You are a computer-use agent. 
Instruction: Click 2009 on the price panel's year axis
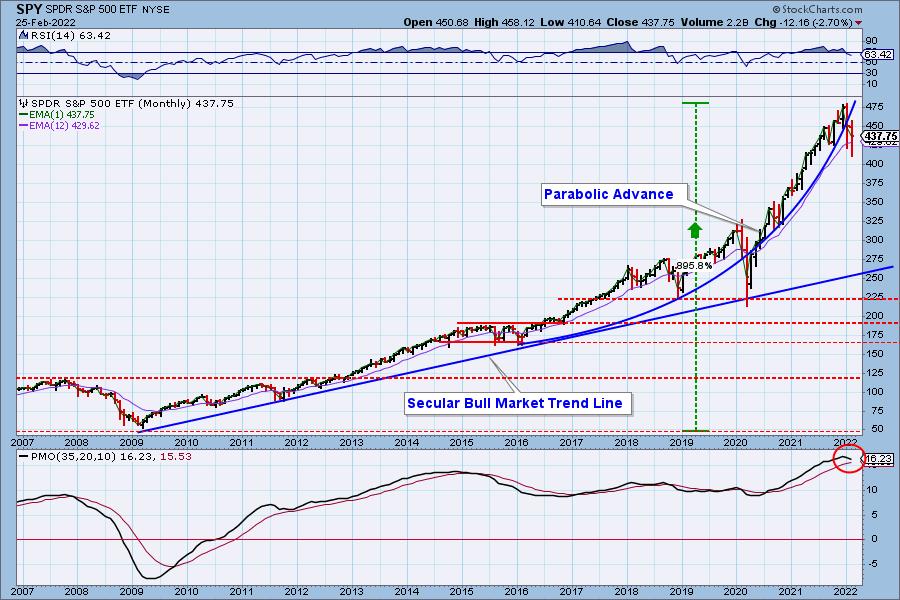(131, 442)
